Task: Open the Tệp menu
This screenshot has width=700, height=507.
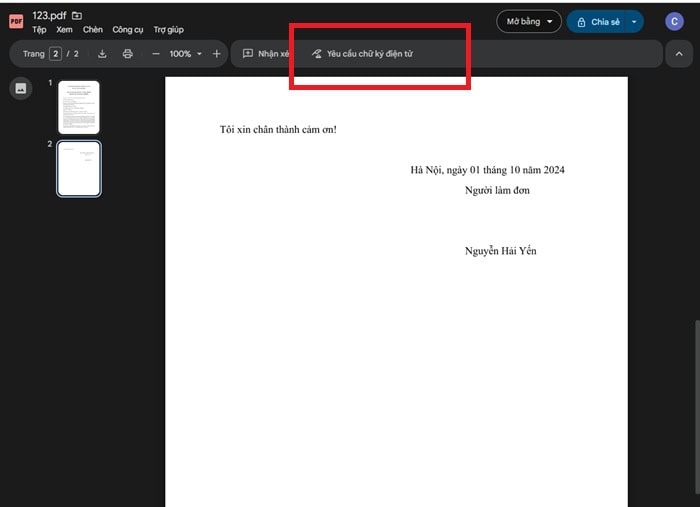Action: click(39, 30)
